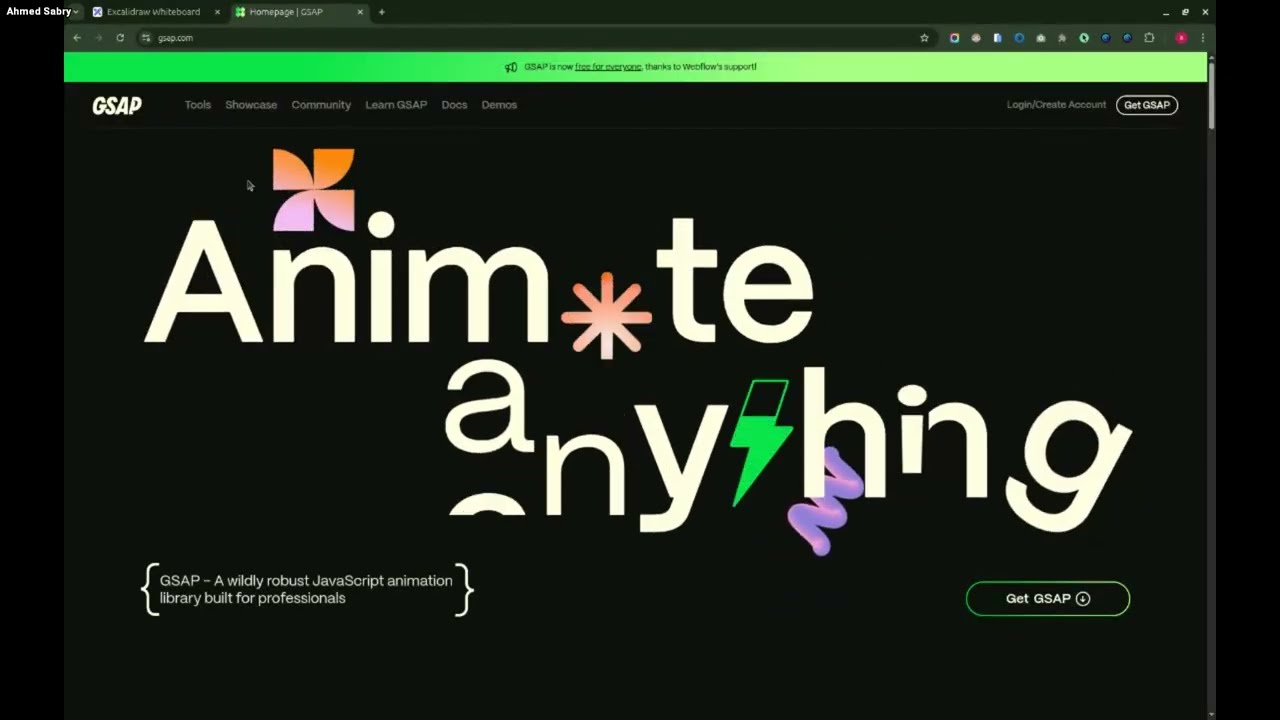
Task: Bookmark this page with the star icon
Action: pos(924,38)
